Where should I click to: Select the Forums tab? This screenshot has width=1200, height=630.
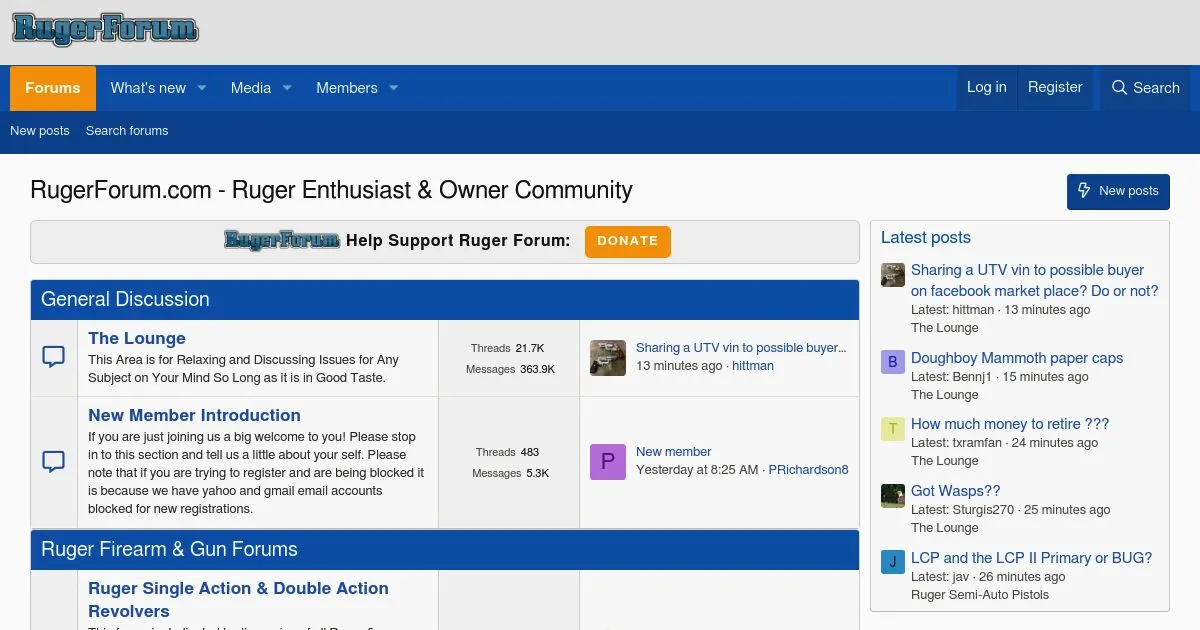pos(53,88)
